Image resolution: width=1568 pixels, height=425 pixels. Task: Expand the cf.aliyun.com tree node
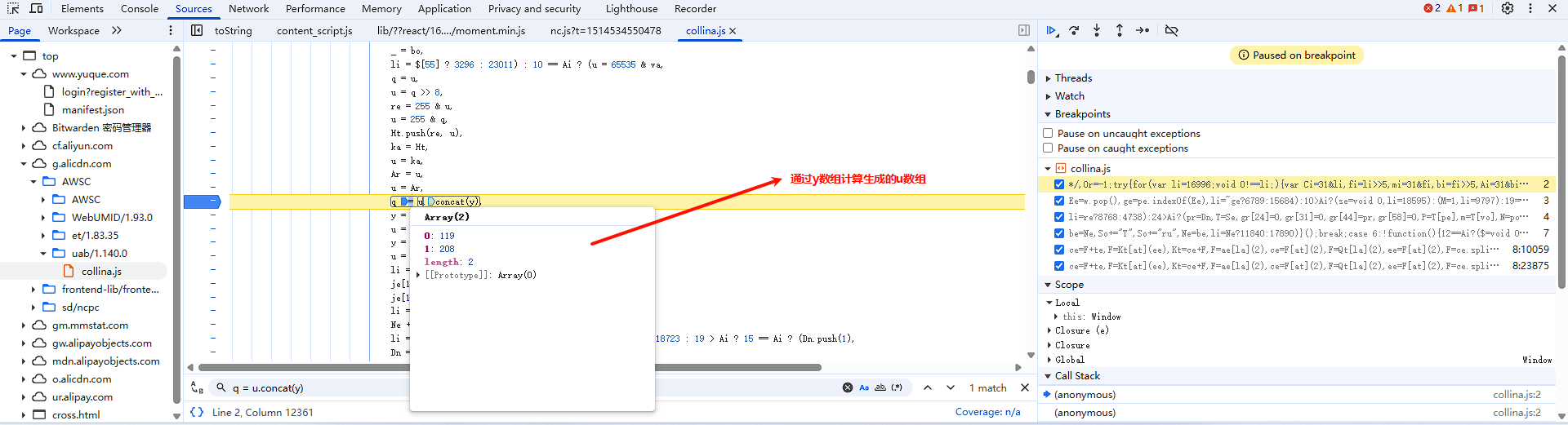coord(23,146)
